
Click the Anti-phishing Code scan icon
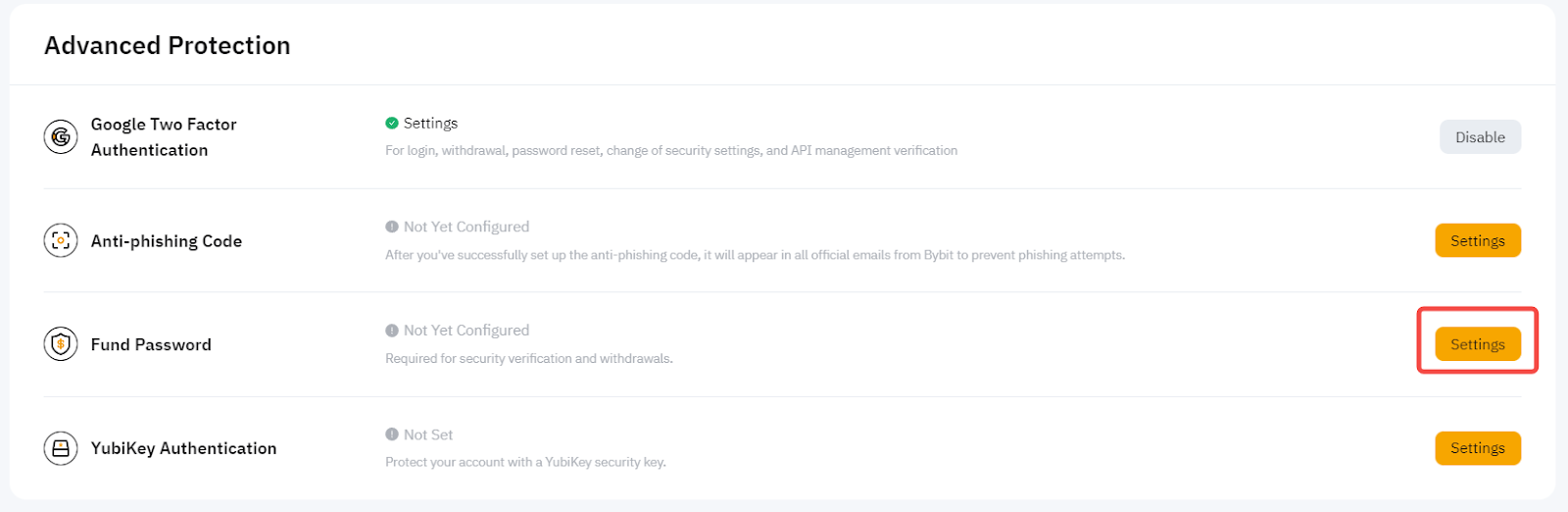pyautogui.click(x=61, y=240)
